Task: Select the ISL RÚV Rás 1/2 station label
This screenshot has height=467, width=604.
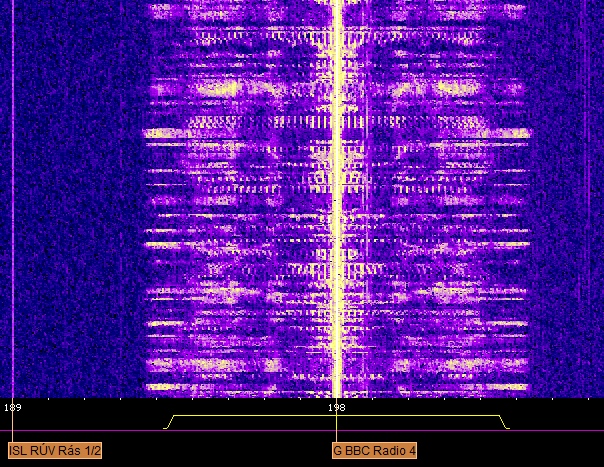Action: click(56, 451)
